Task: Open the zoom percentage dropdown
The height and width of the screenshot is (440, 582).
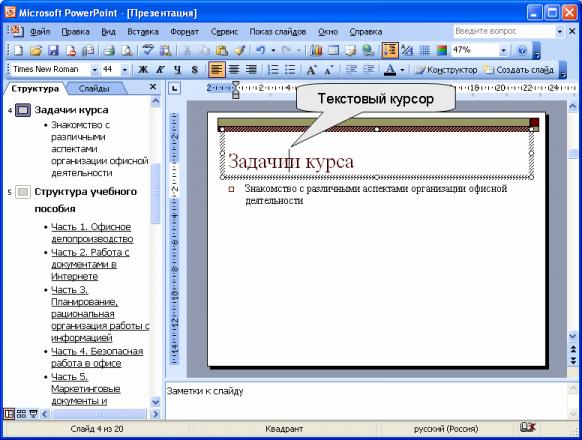Action: click(x=503, y=50)
